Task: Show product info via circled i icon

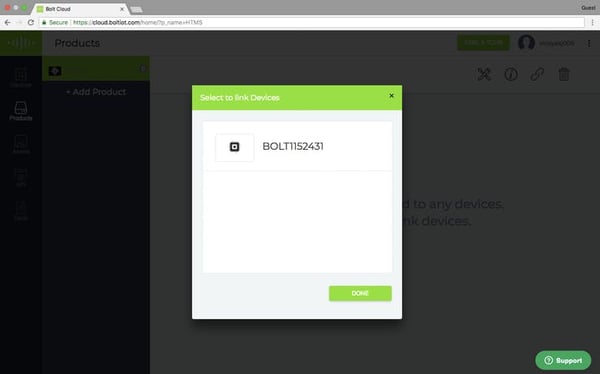Action: (x=511, y=74)
